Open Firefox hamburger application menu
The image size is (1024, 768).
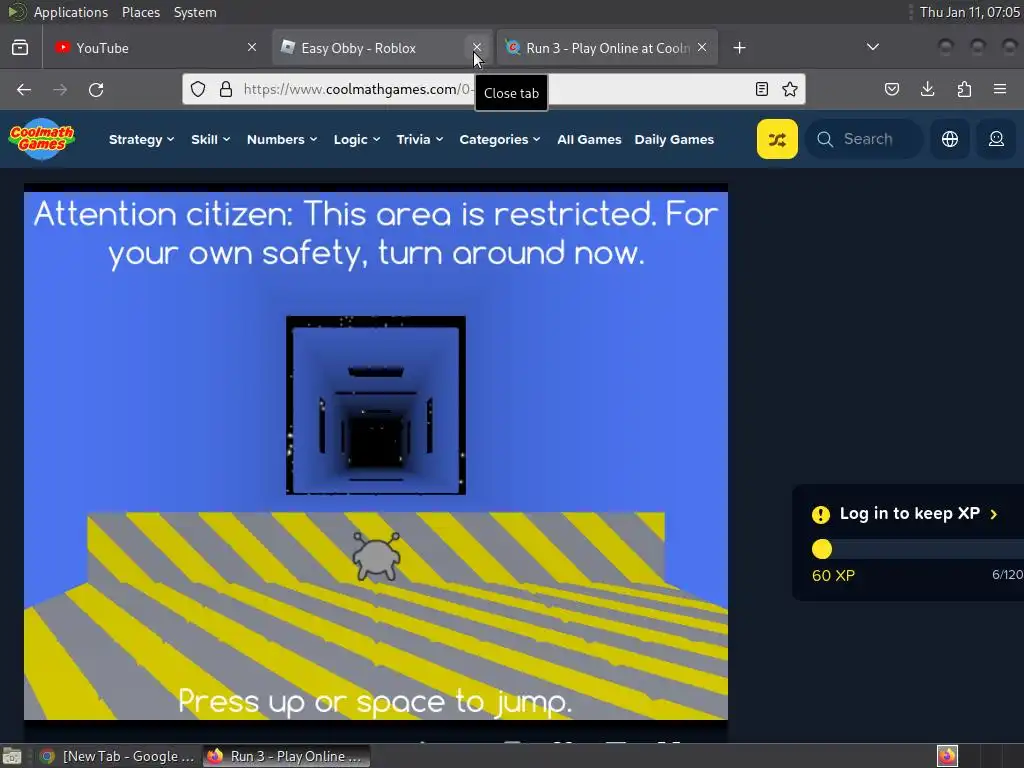[1000, 89]
